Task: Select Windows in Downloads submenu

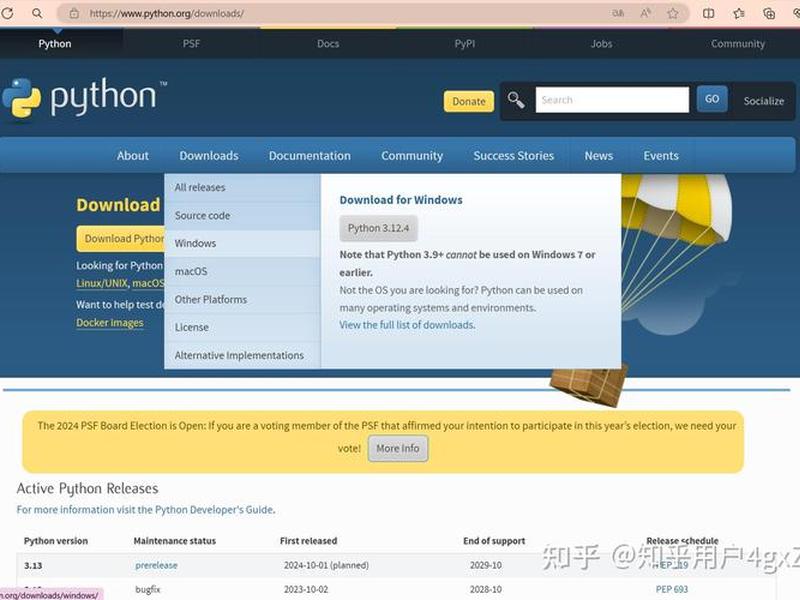Action: click(242, 243)
